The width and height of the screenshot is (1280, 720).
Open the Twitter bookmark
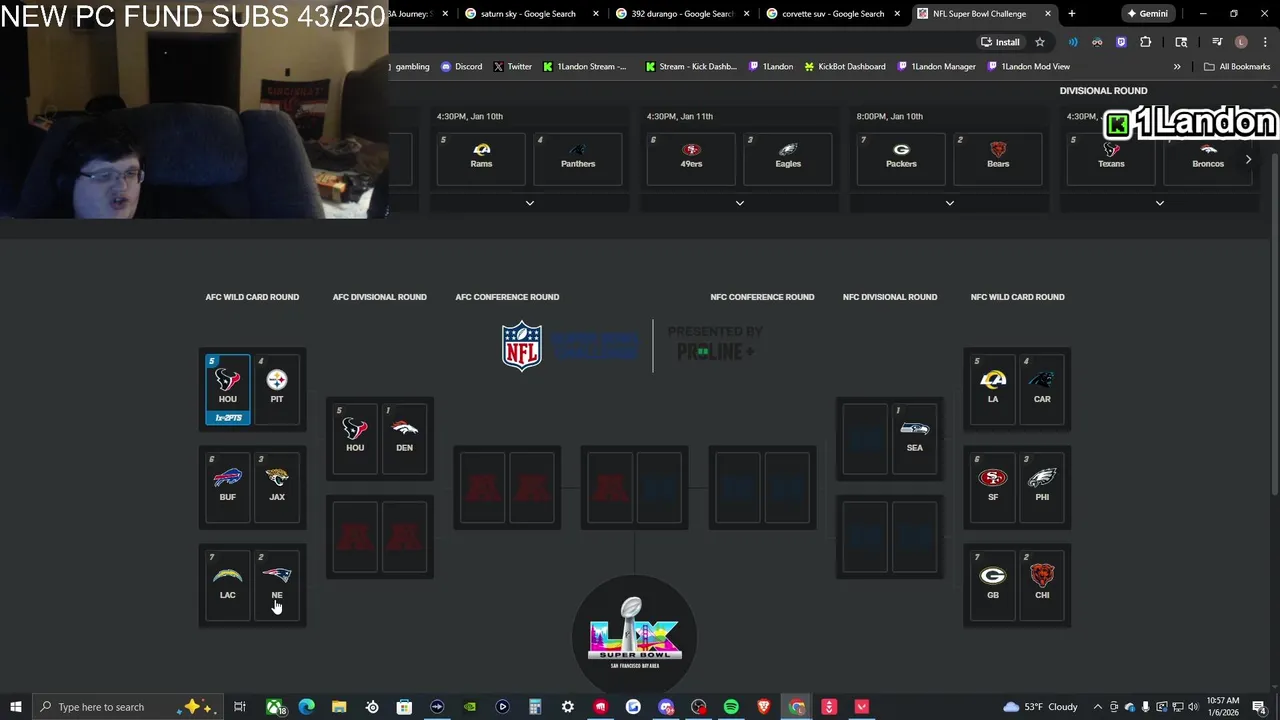(x=513, y=66)
